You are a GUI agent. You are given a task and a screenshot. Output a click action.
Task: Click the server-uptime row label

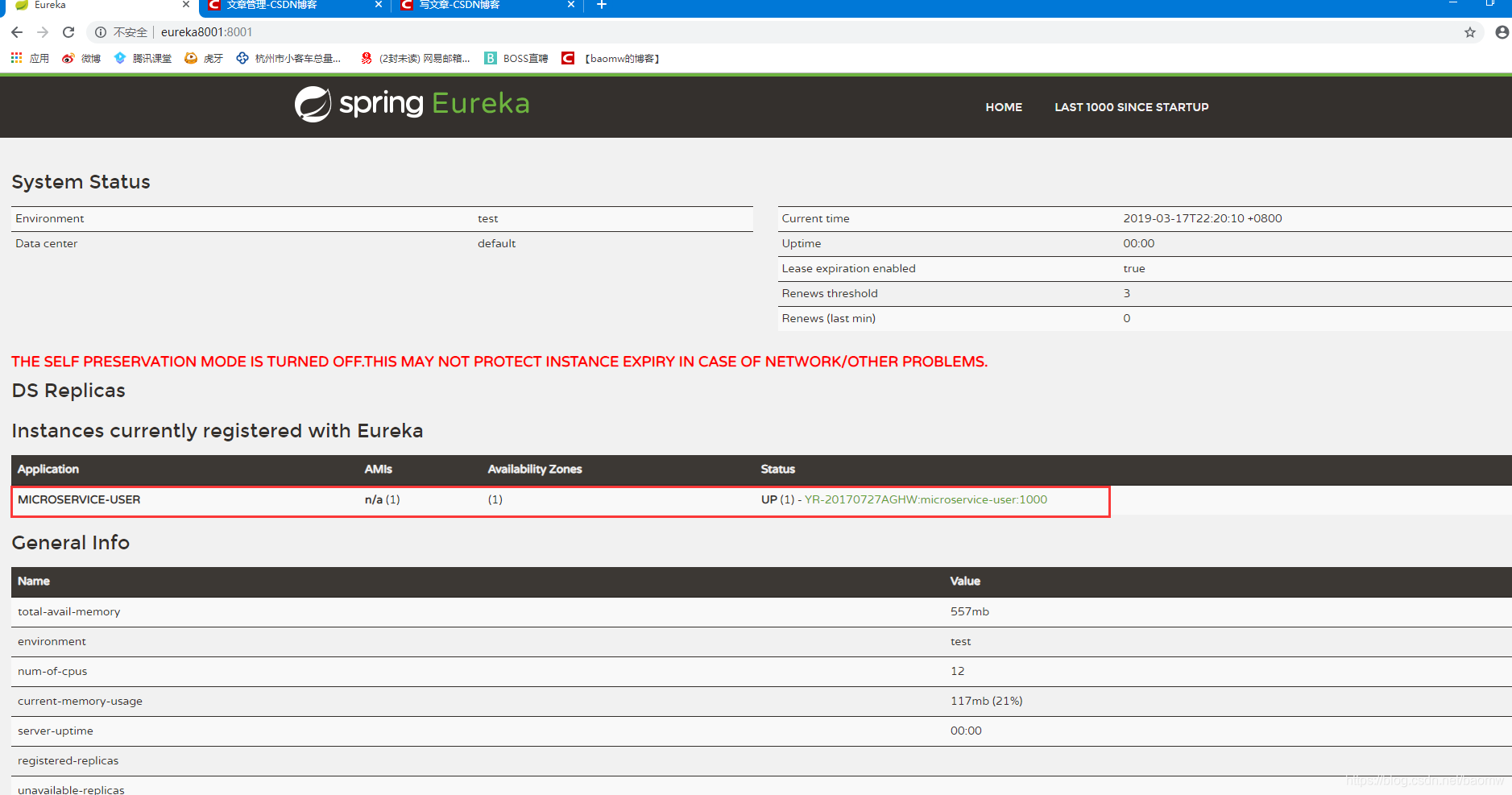[x=56, y=731]
